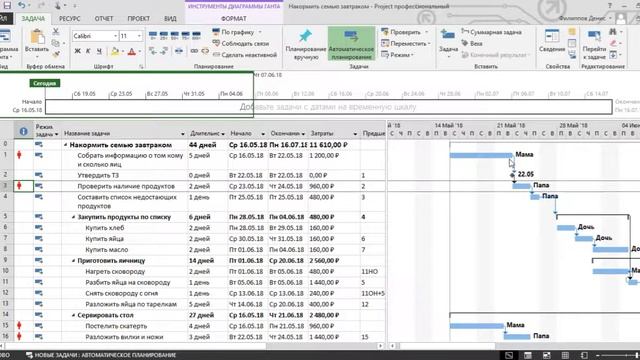Collapse Сервировать стол summary task

pyautogui.click(x=73, y=315)
